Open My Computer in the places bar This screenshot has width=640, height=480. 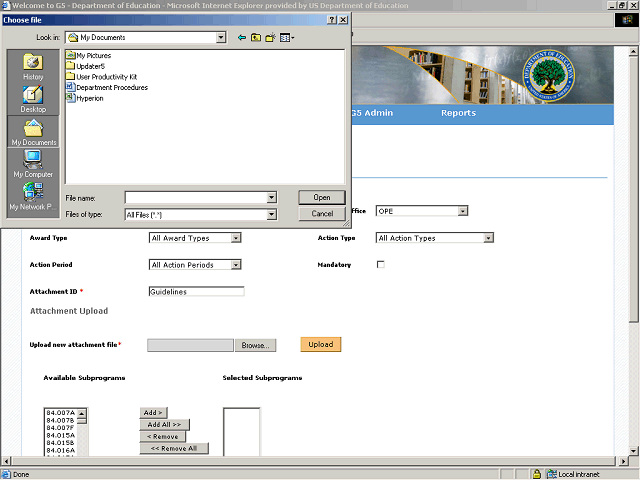pyautogui.click(x=33, y=164)
